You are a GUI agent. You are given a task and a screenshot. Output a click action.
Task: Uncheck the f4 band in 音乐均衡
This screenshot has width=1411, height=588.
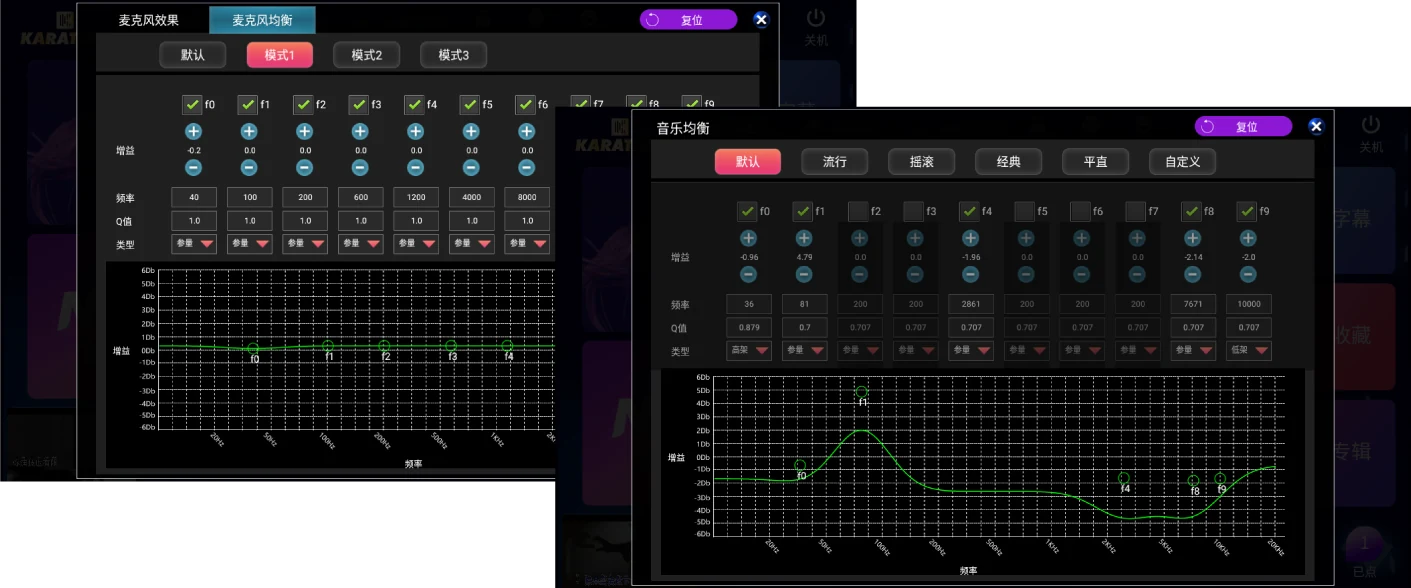(x=969, y=211)
